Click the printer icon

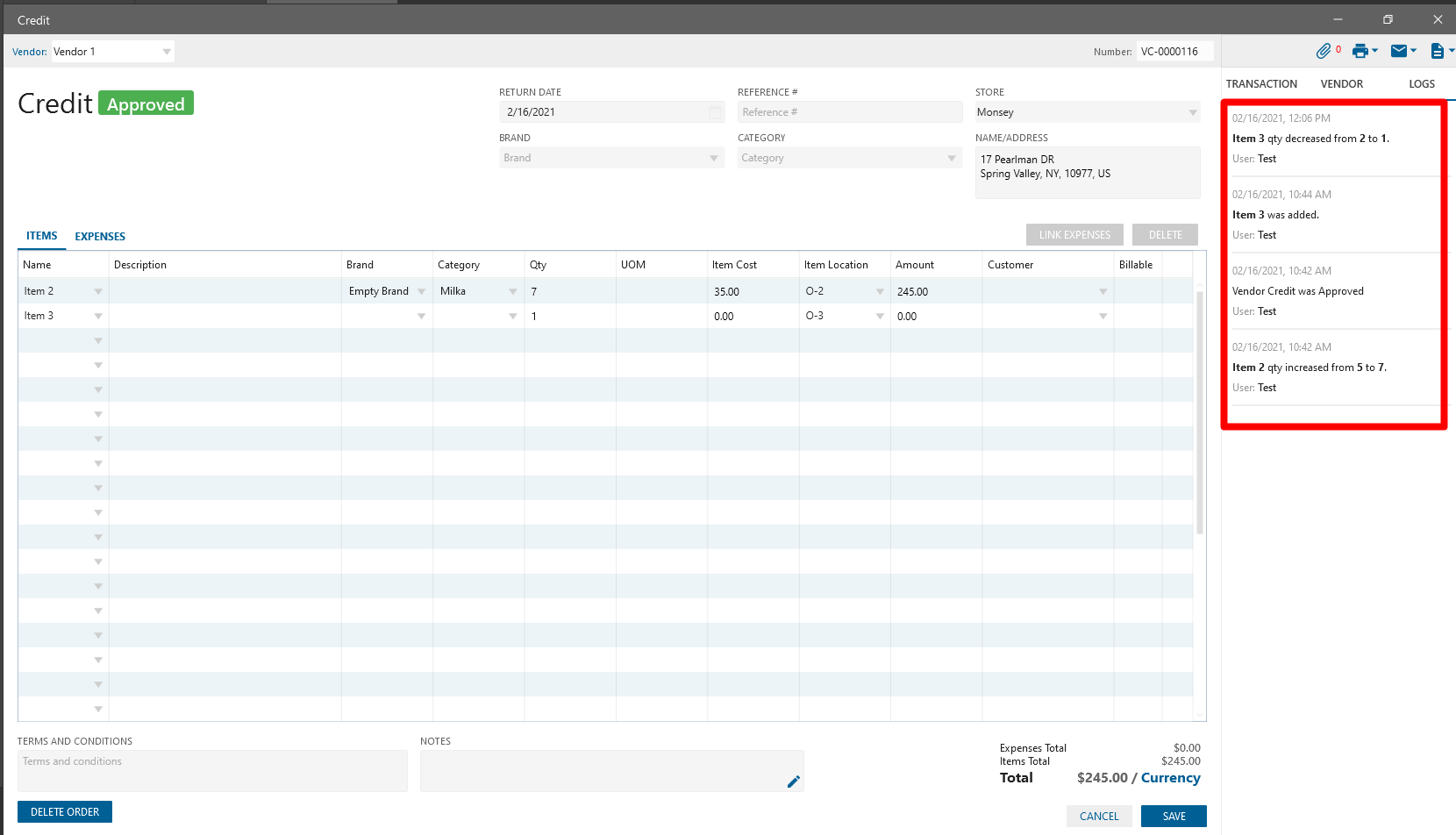pos(1360,51)
